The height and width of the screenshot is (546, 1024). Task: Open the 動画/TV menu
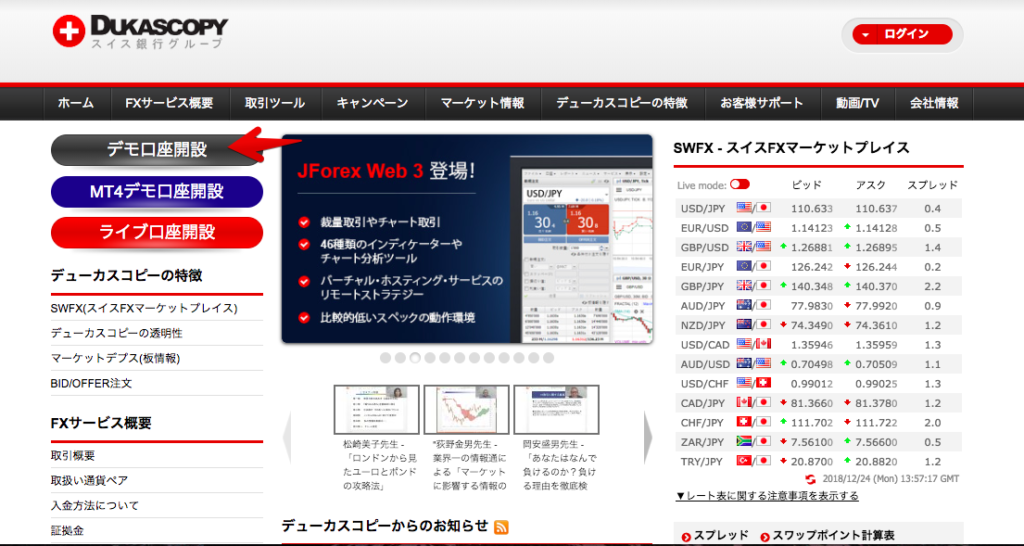[857, 103]
